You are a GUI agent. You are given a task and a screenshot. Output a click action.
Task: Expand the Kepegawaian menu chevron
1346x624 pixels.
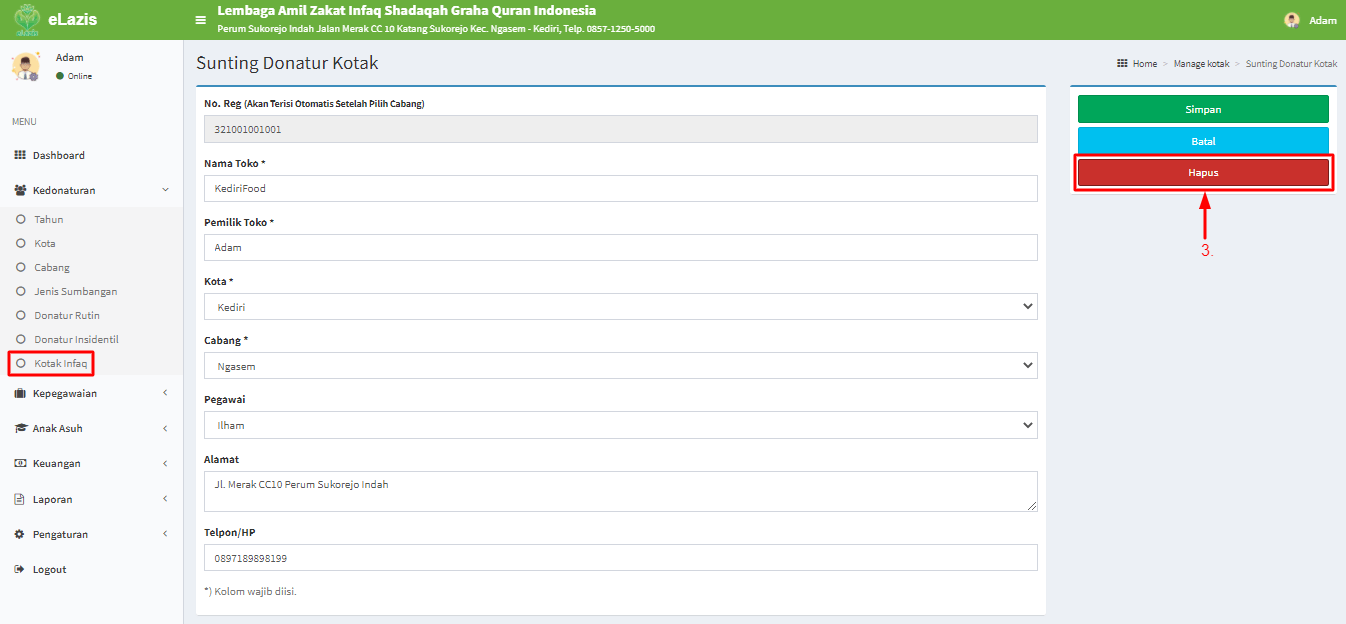(x=165, y=393)
